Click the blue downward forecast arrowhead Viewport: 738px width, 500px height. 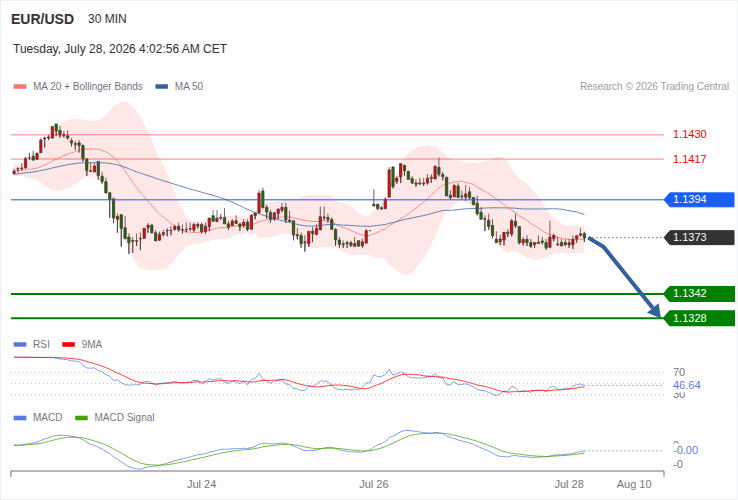(x=655, y=311)
